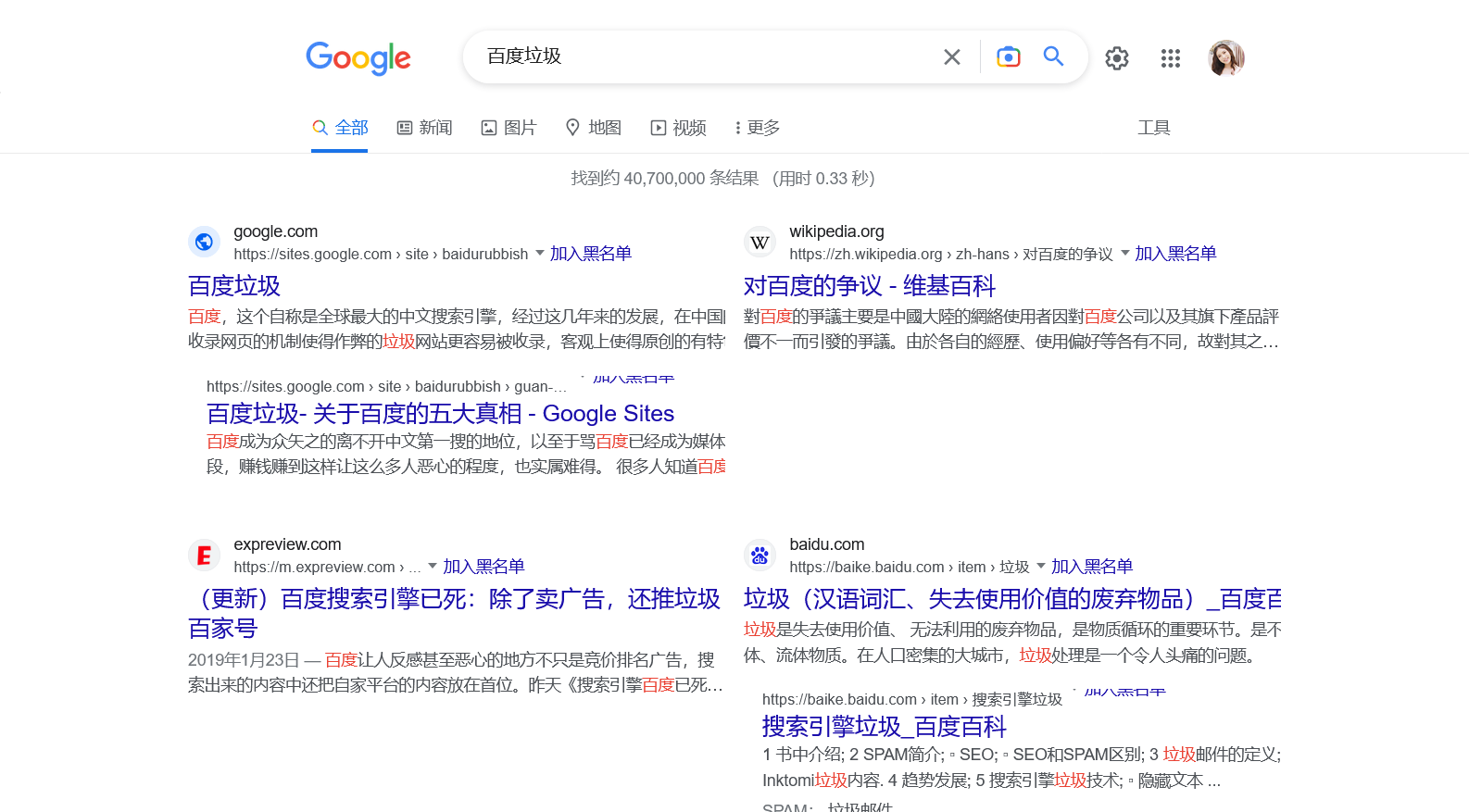Open the 百度垃圾 result title
This screenshot has height=812, width=1469.
click(234, 286)
